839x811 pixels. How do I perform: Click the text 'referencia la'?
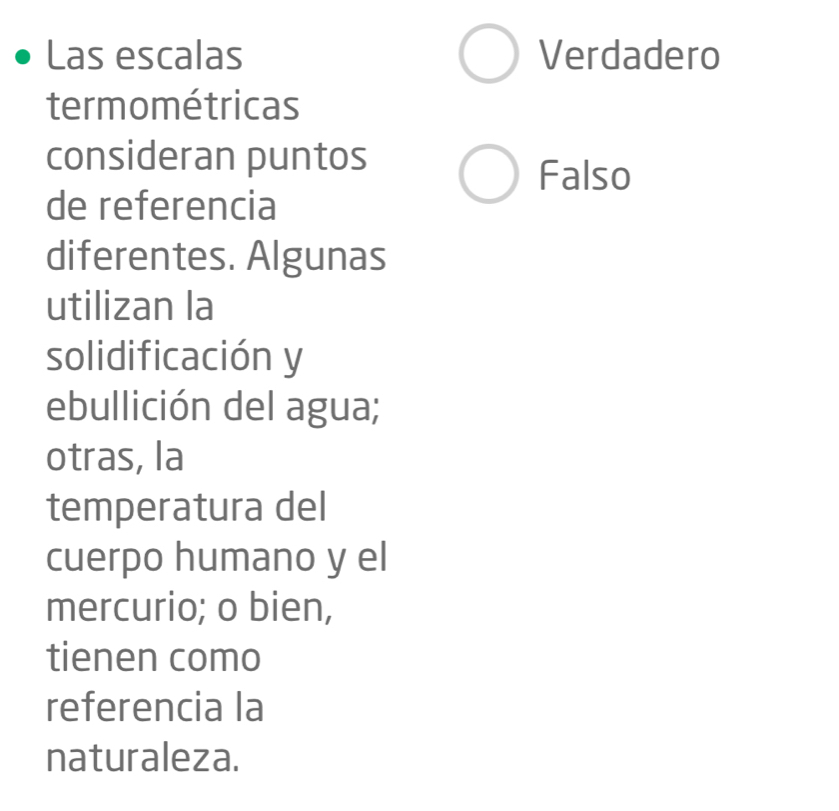coord(155,708)
